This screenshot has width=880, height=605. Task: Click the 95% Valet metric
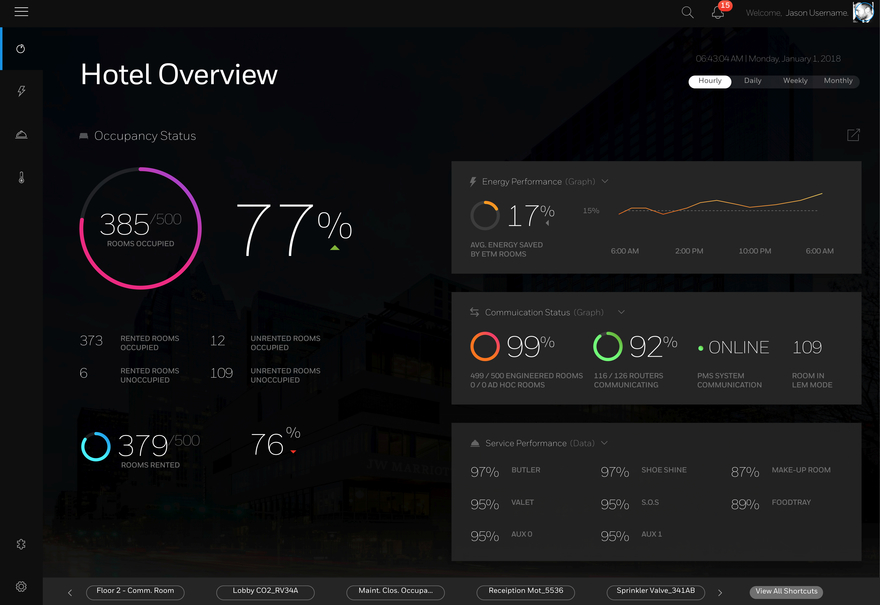click(502, 504)
